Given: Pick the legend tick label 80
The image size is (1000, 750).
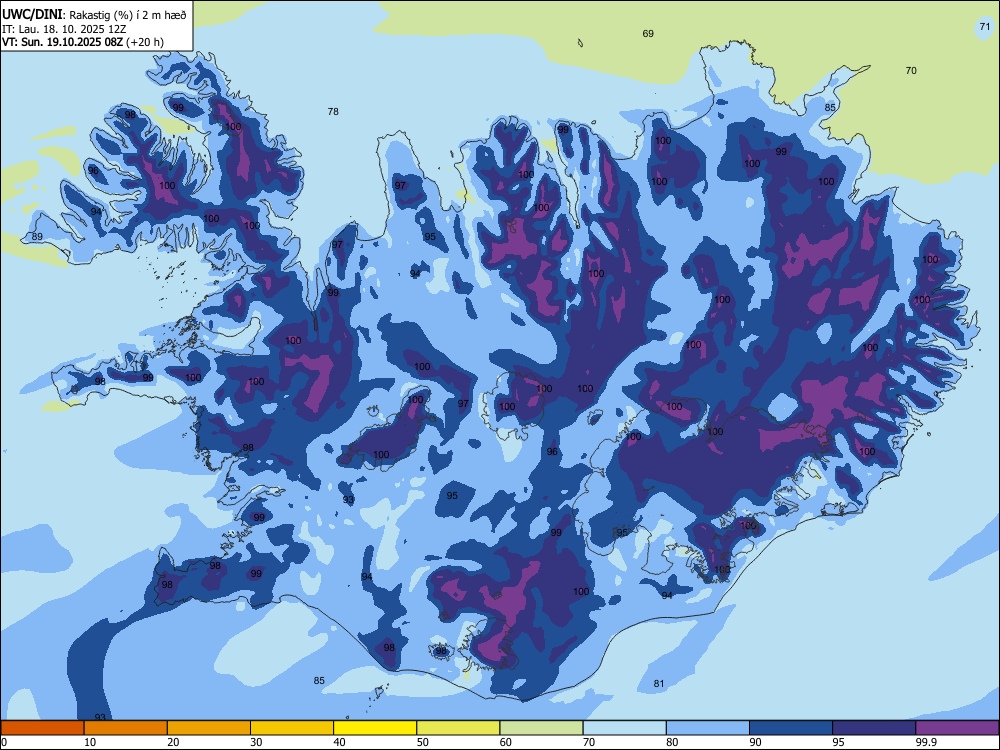Looking at the screenshot, I should [672, 742].
